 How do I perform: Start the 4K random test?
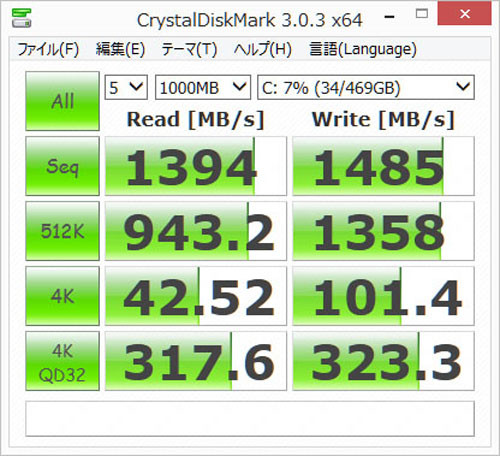62,296
